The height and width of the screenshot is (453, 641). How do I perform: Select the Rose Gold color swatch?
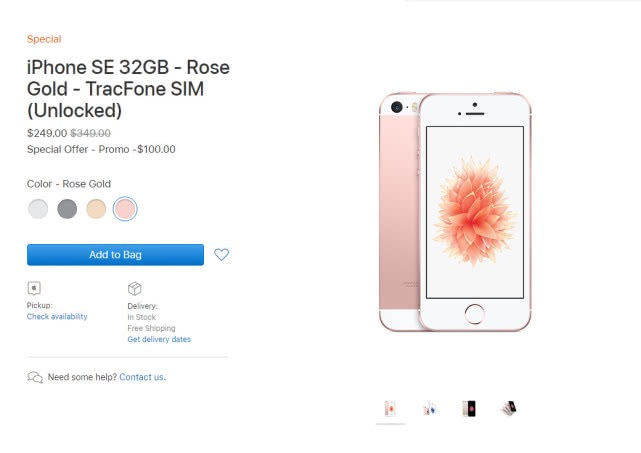tap(125, 209)
